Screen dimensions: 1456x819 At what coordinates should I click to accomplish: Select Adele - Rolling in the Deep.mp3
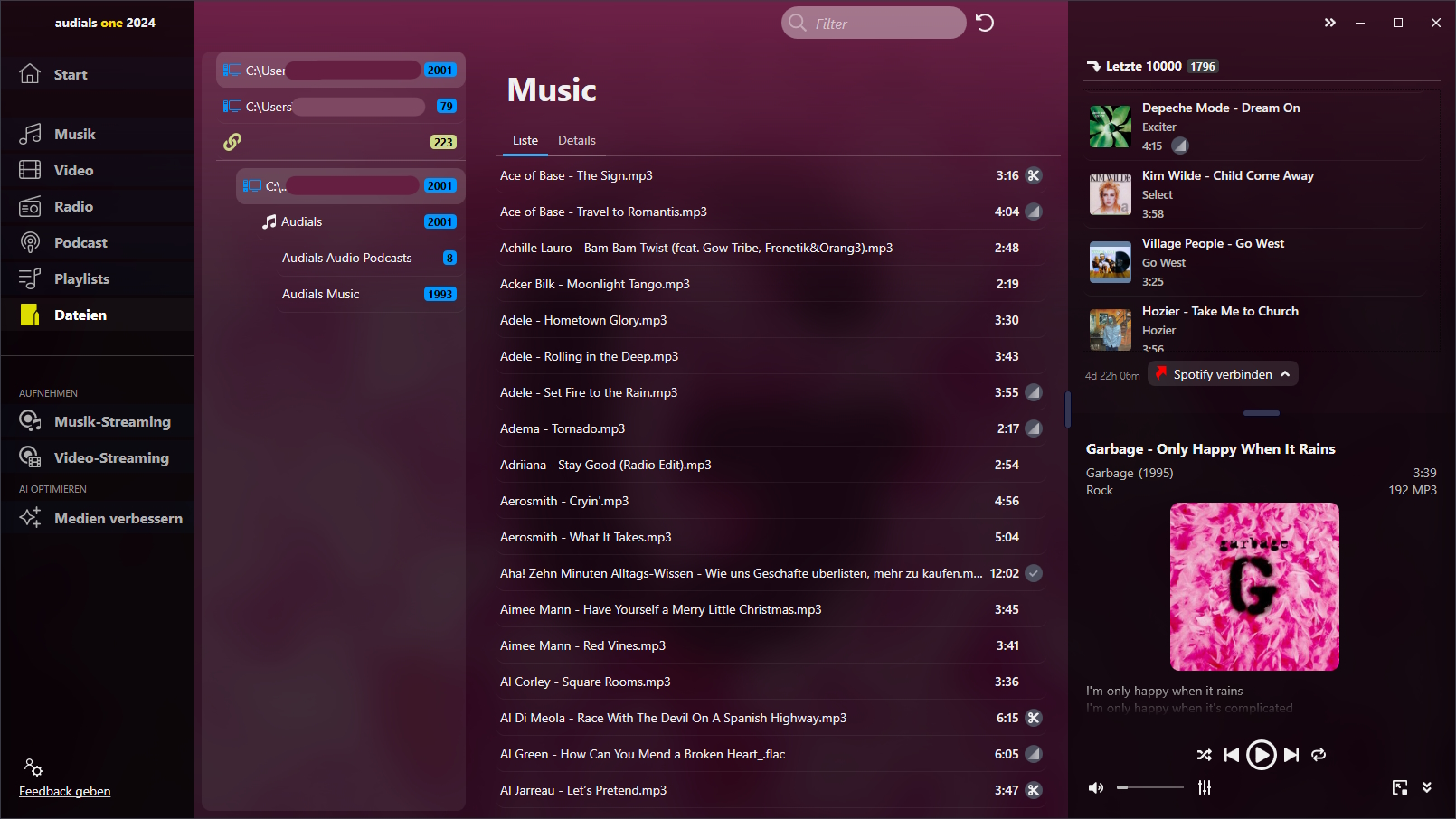click(x=771, y=356)
